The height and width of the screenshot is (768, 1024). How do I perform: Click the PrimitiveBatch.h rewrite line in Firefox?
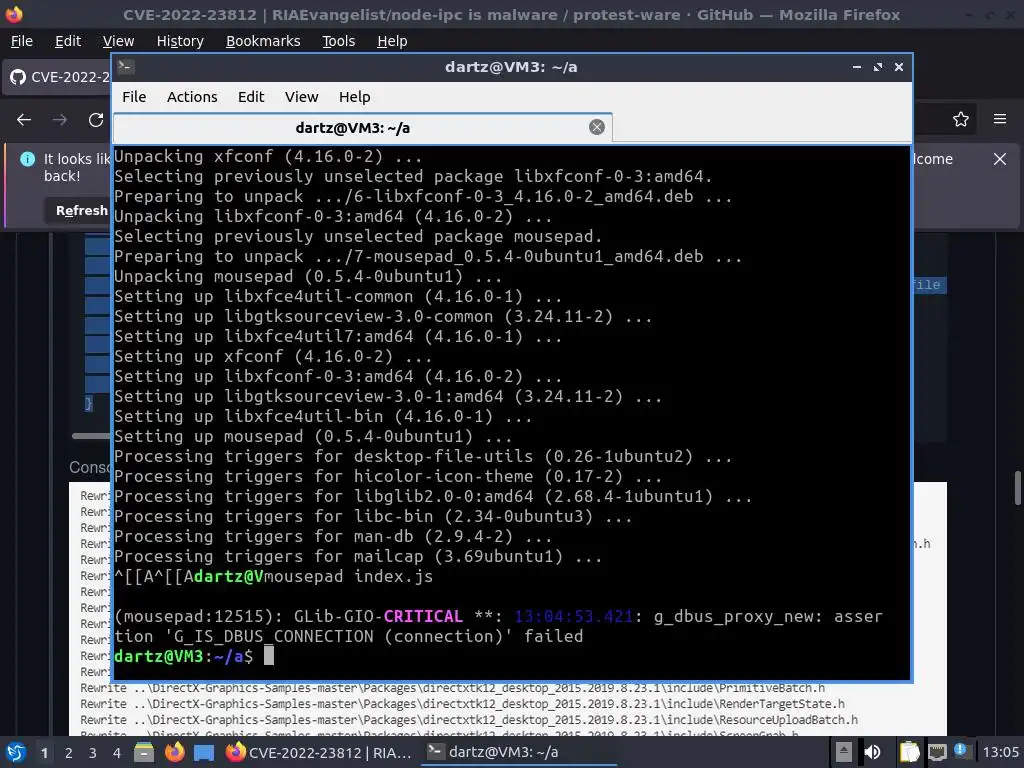tap(453, 688)
